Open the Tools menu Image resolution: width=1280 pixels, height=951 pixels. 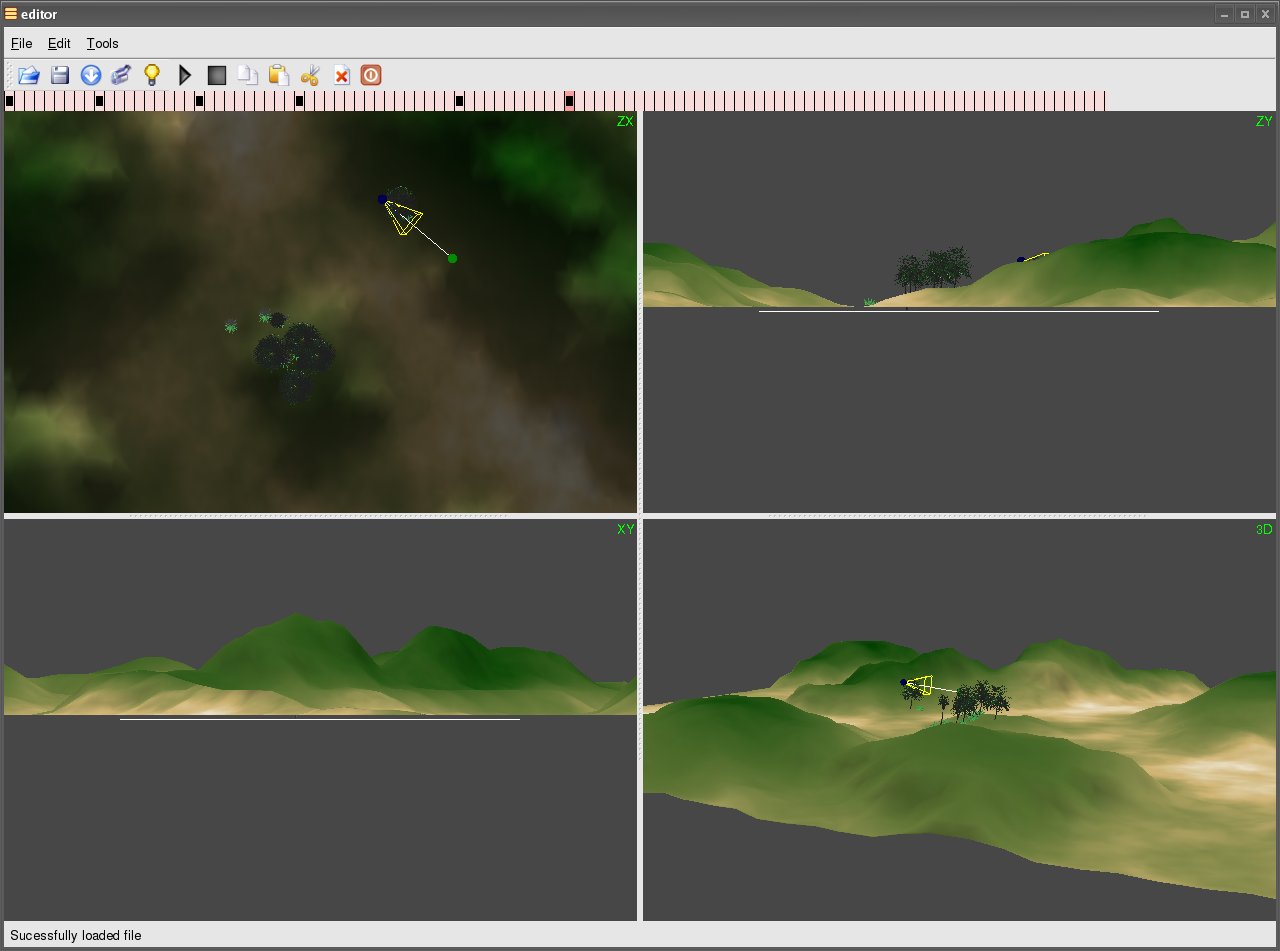pyautogui.click(x=102, y=43)
